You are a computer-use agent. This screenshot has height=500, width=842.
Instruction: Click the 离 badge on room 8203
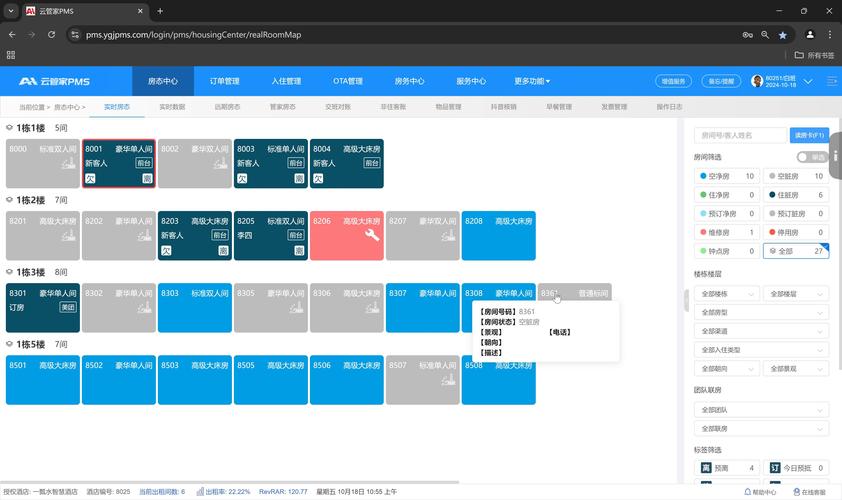[223, 250]
